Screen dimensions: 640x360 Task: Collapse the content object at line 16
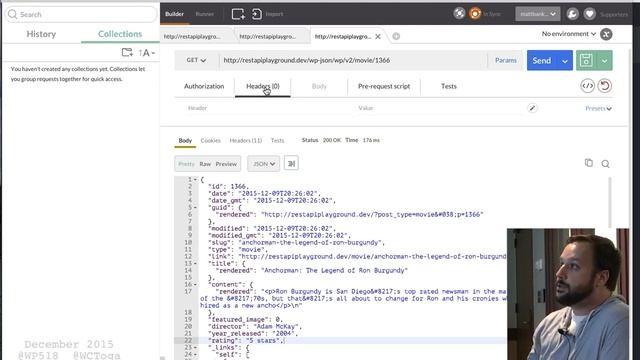coord(195,284)
